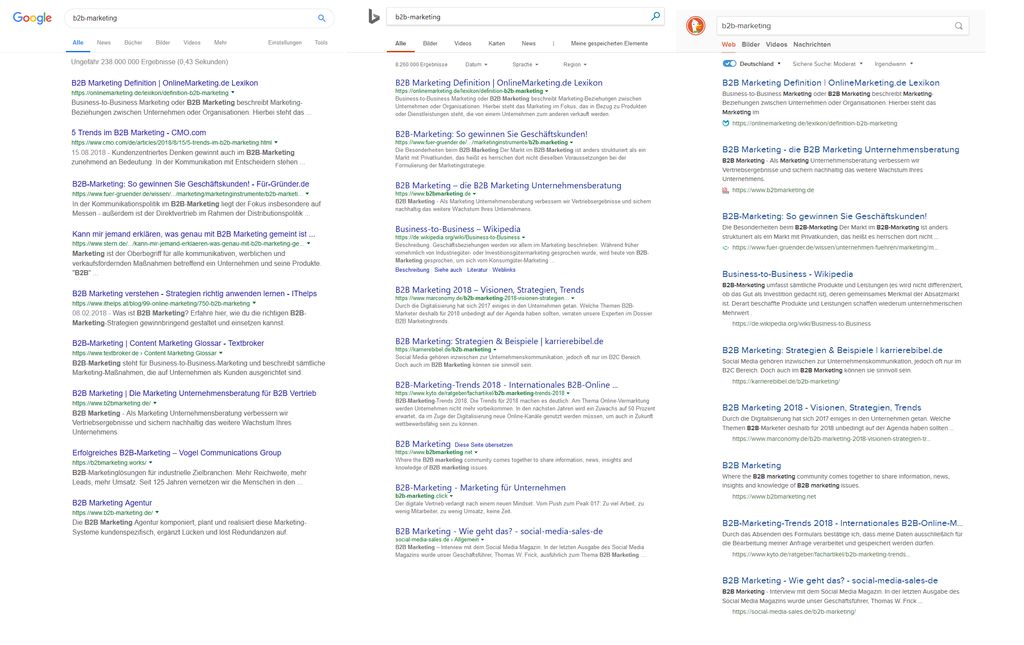Click inside the Bing search input field
The image size is (1024, 645).
500,16
